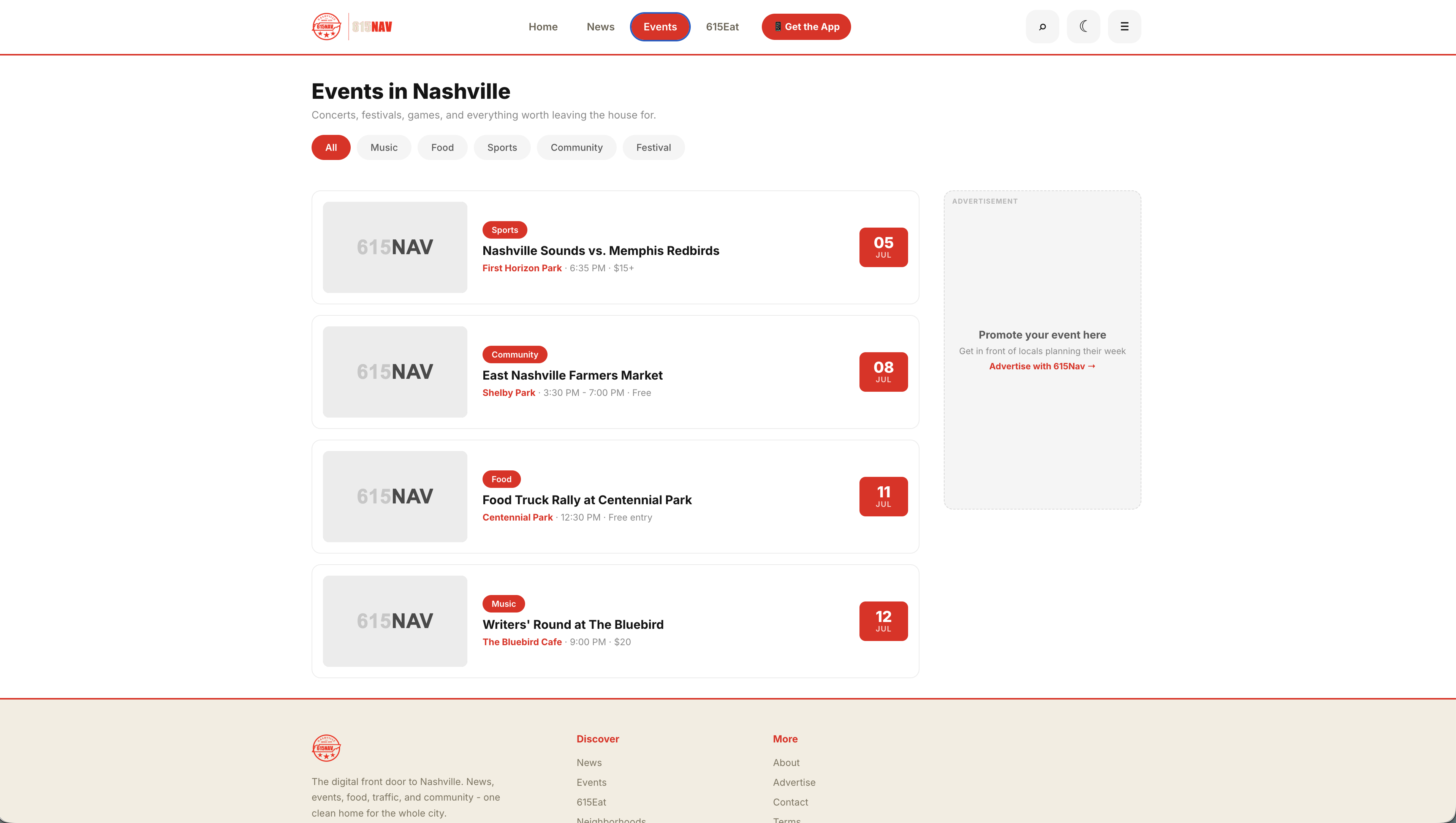1456x823 pixels.
Task: Click the 11 JUL date badge
Action: pos(883,496)
